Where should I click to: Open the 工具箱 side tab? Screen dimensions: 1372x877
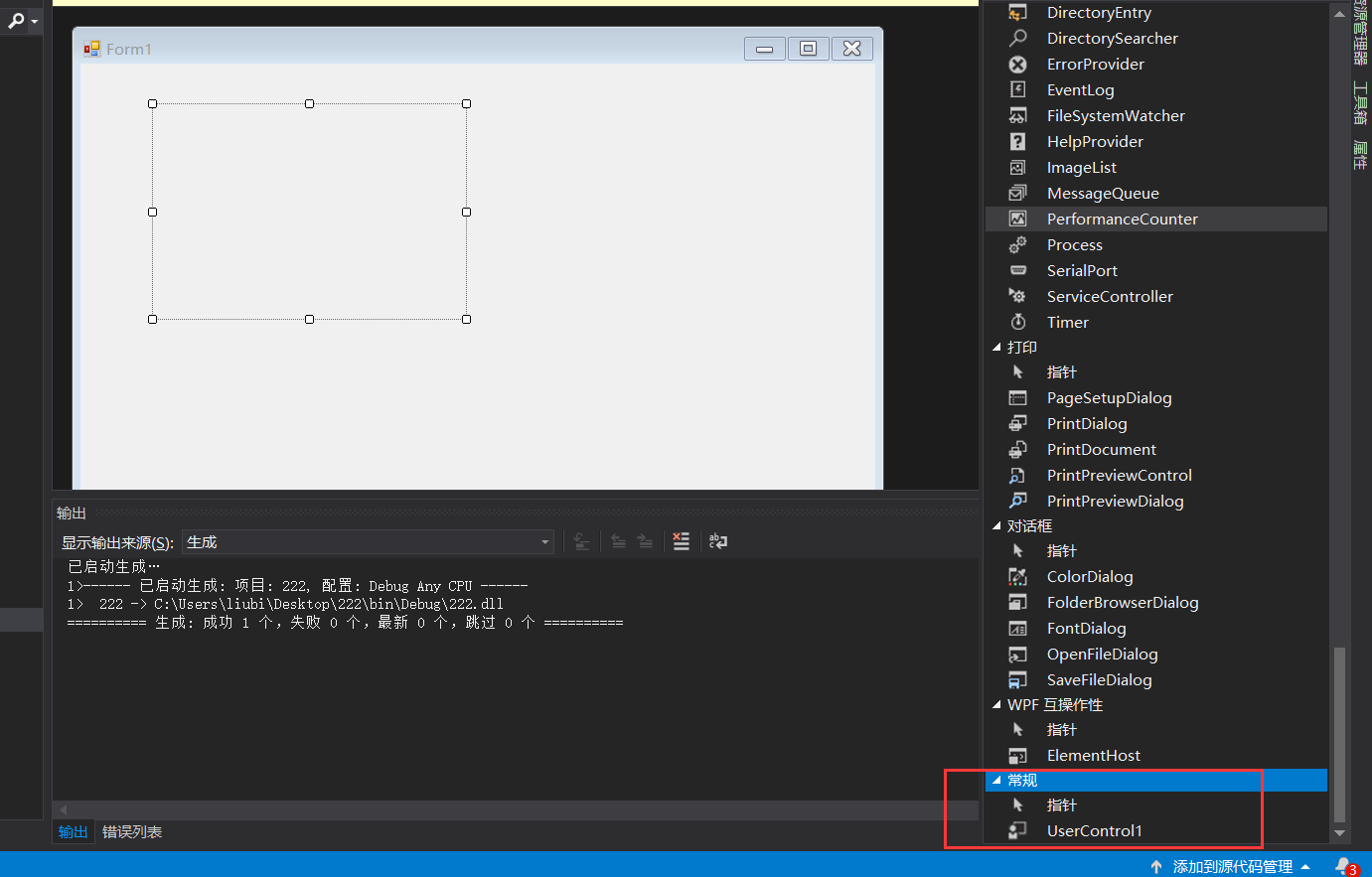tap(1360, 102)
